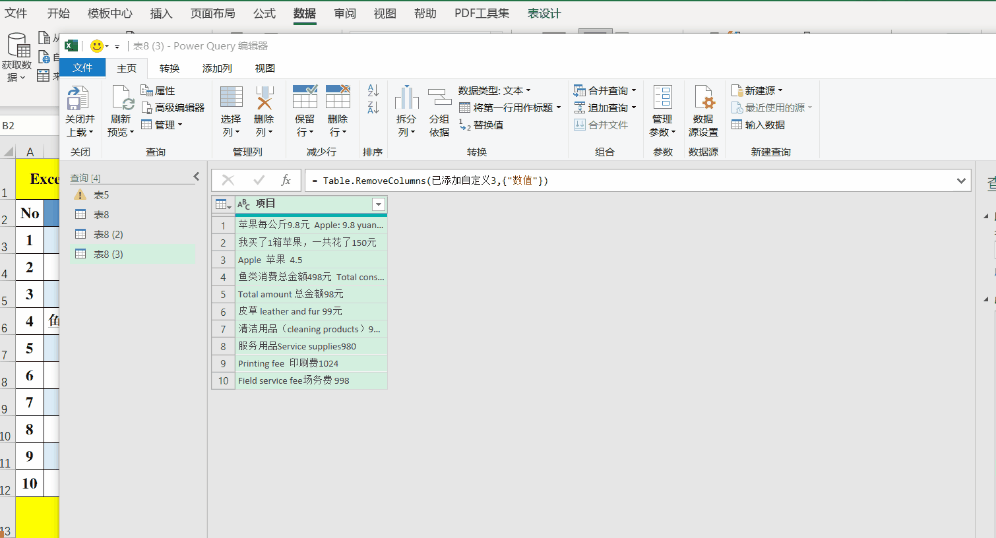Click the 选择列 choose columns icon
The width and height of the screenshot is (996, 538).
[231, 97]
